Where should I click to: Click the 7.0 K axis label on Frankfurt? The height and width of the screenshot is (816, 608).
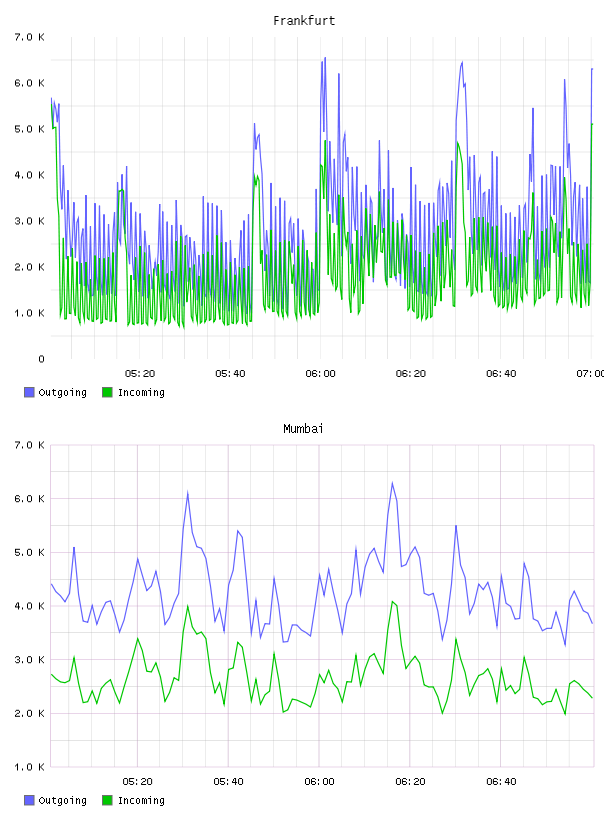click(29, 37)
